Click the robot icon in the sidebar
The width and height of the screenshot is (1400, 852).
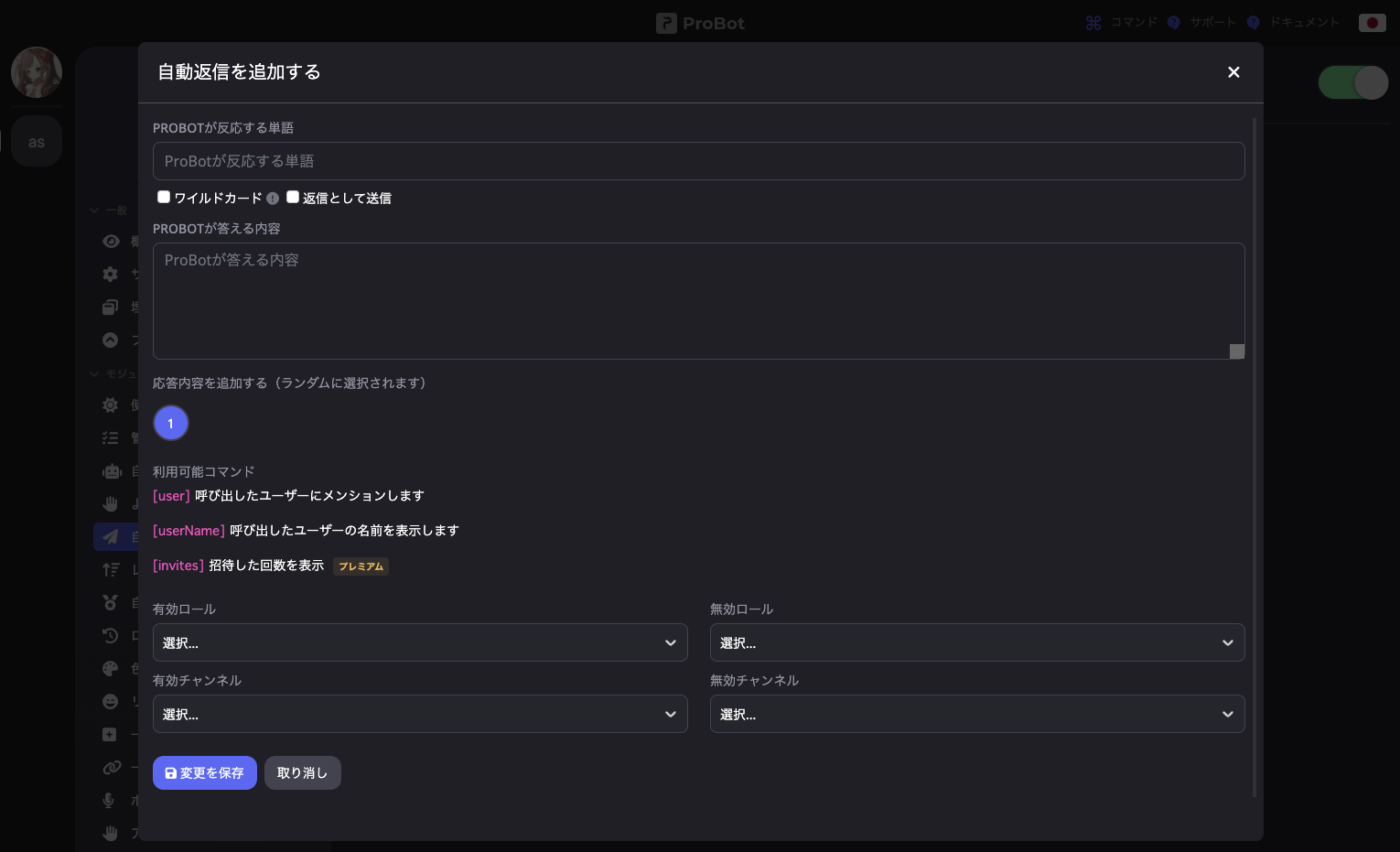coord(110,471)
